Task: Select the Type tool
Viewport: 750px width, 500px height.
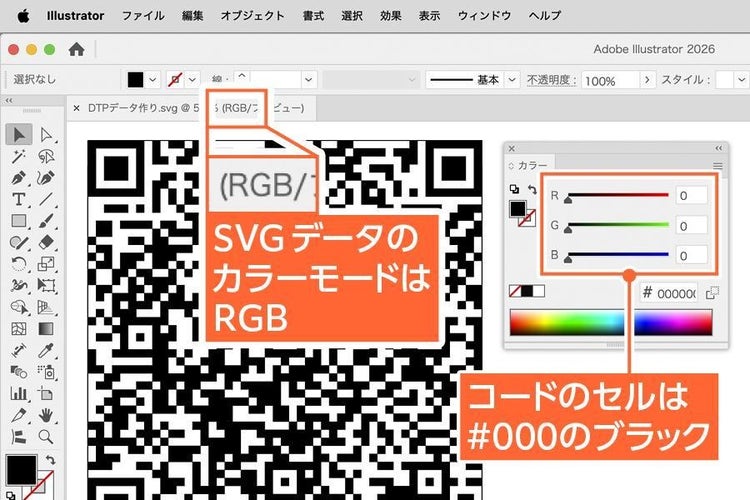Action: point(19,199)
